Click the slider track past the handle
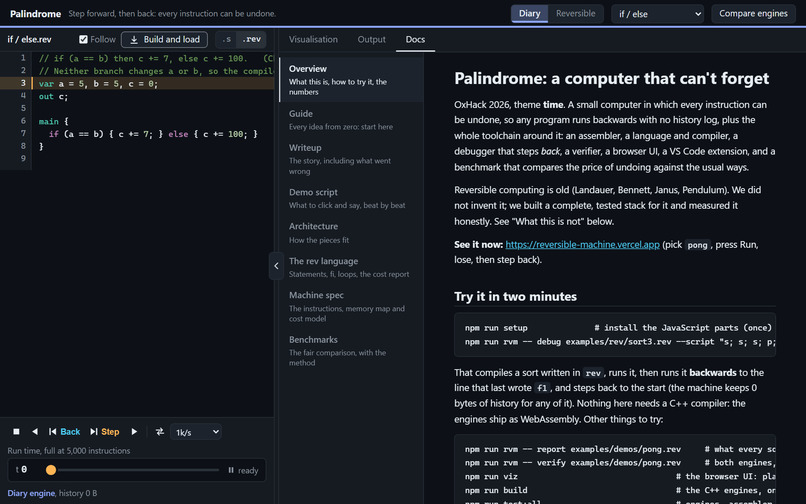 pyautogui.click(x=138, y=470)
